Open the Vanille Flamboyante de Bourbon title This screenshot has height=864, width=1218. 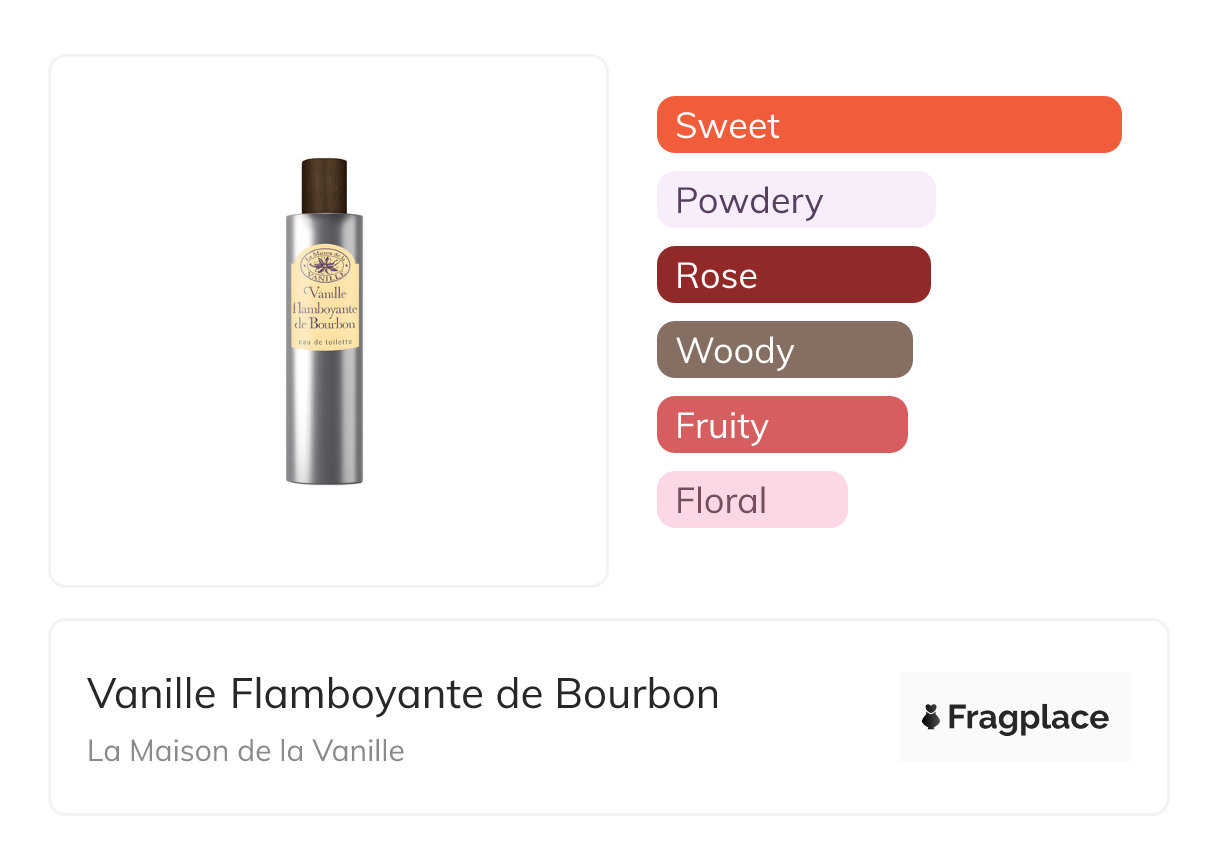(x=403, y=694)
